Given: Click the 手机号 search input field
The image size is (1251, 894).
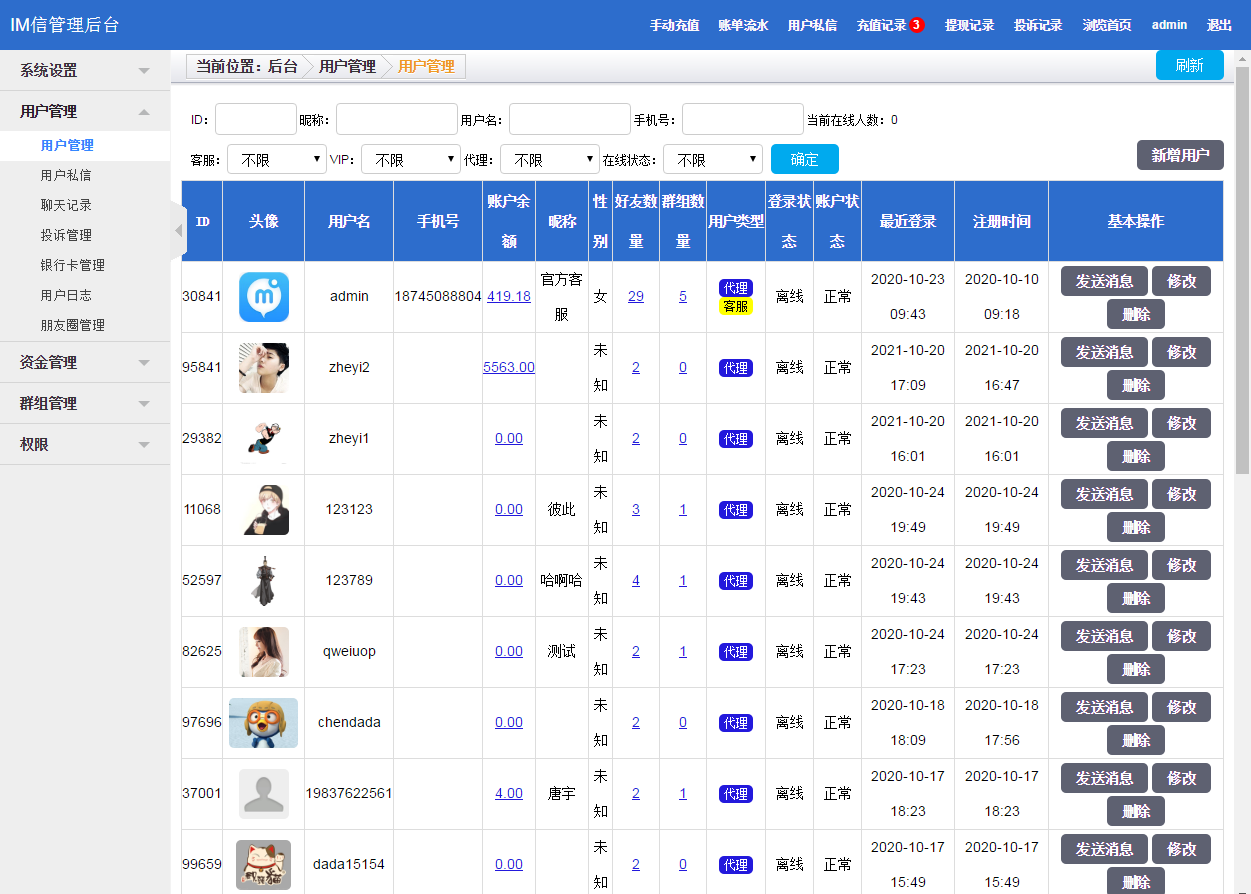Looking at the screenshot, I should pyautogui.click(x=742, y=119).
